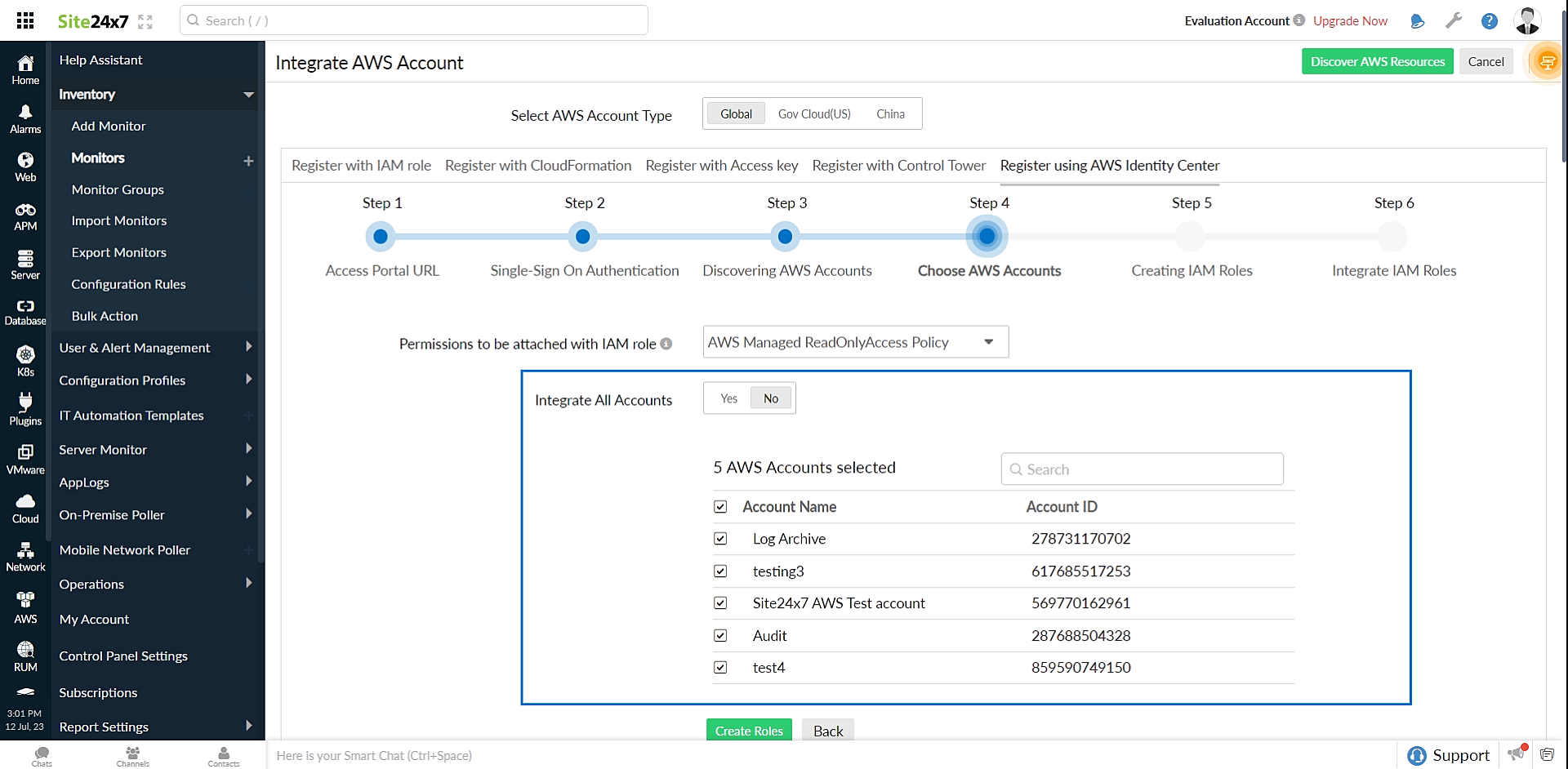Select Global AWS account type
Viewport: 1568px width, 769px height.
click(x=736, y=113)
